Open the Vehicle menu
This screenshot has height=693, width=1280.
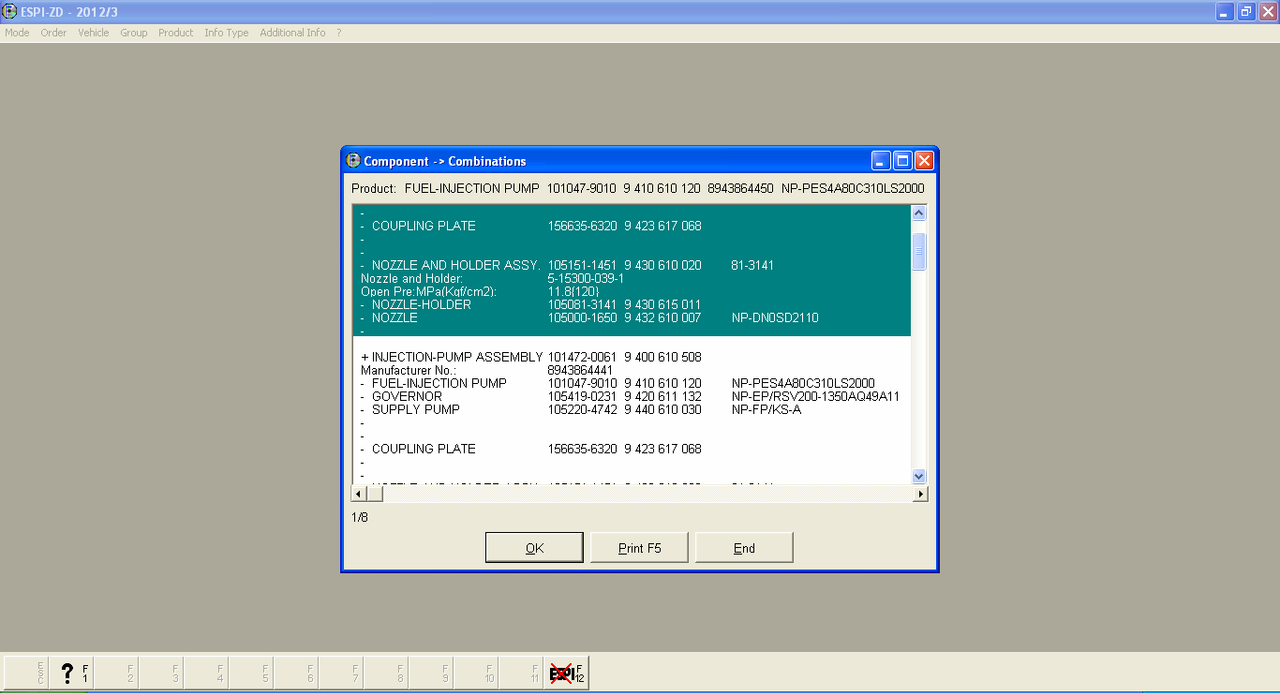[94, 33]
